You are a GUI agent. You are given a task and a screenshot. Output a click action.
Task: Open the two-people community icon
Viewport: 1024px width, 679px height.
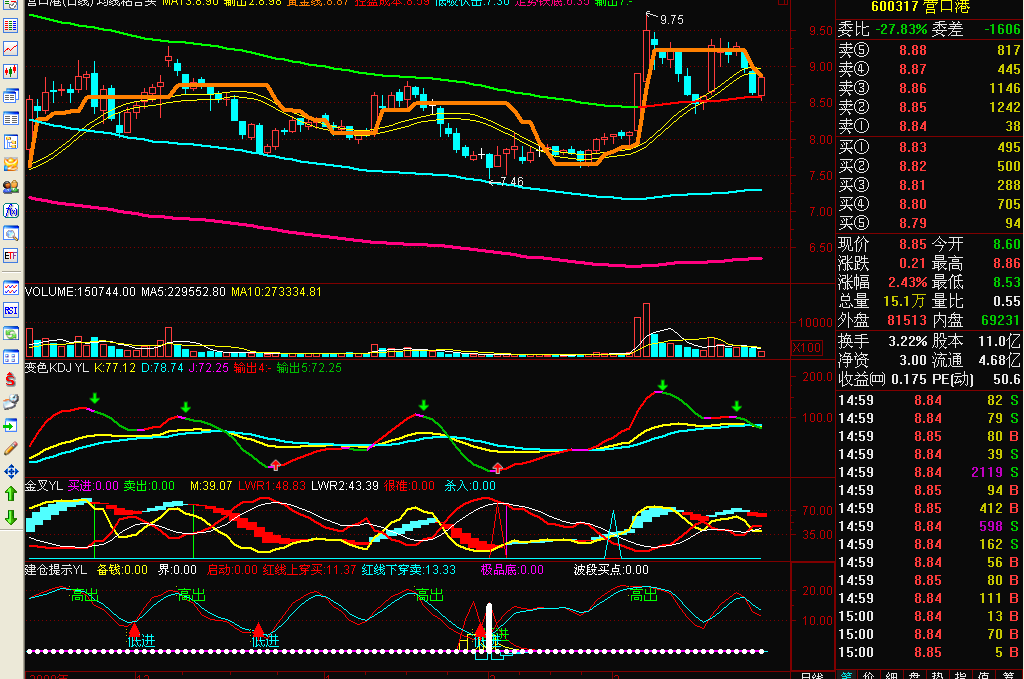(10, 187)
